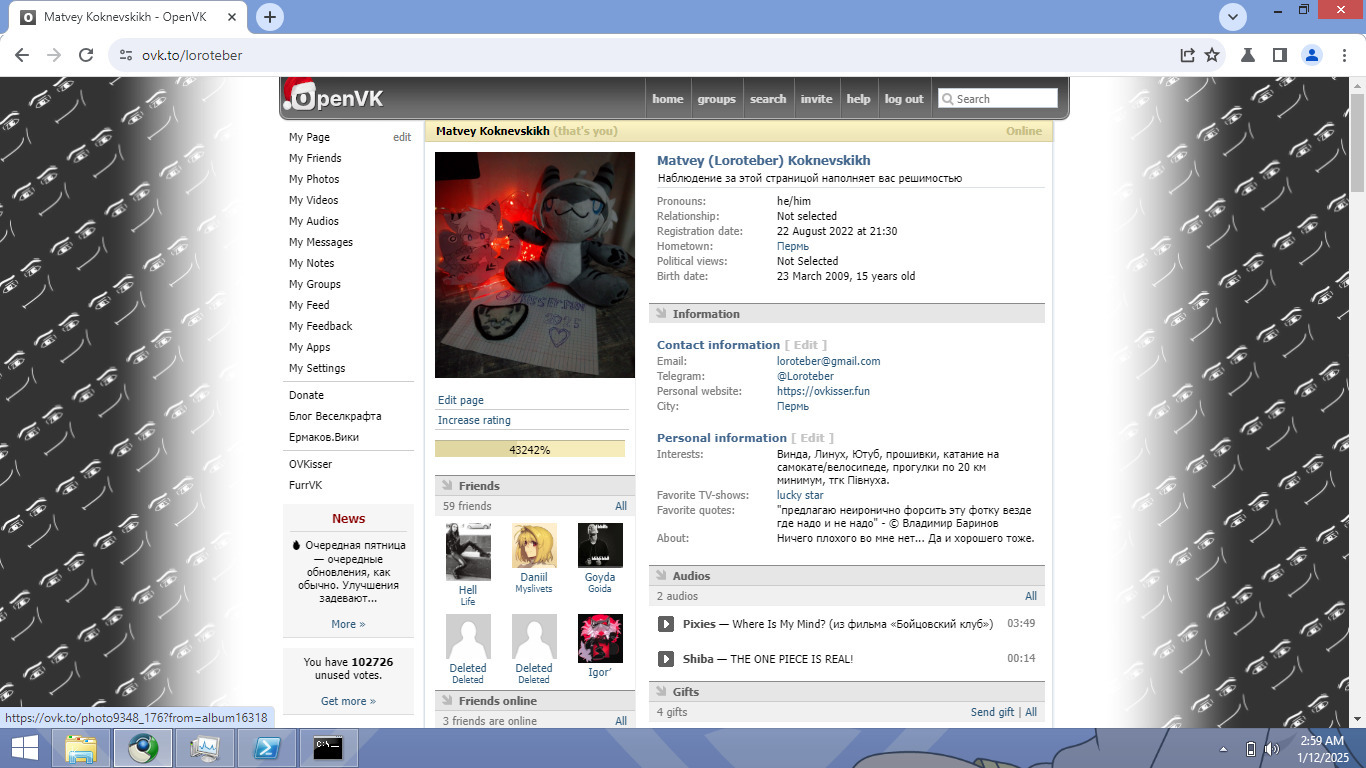Viewport: 1366px width, 768px height.
Task: Open groups in the top navigation bar
Action: point(716,99)
